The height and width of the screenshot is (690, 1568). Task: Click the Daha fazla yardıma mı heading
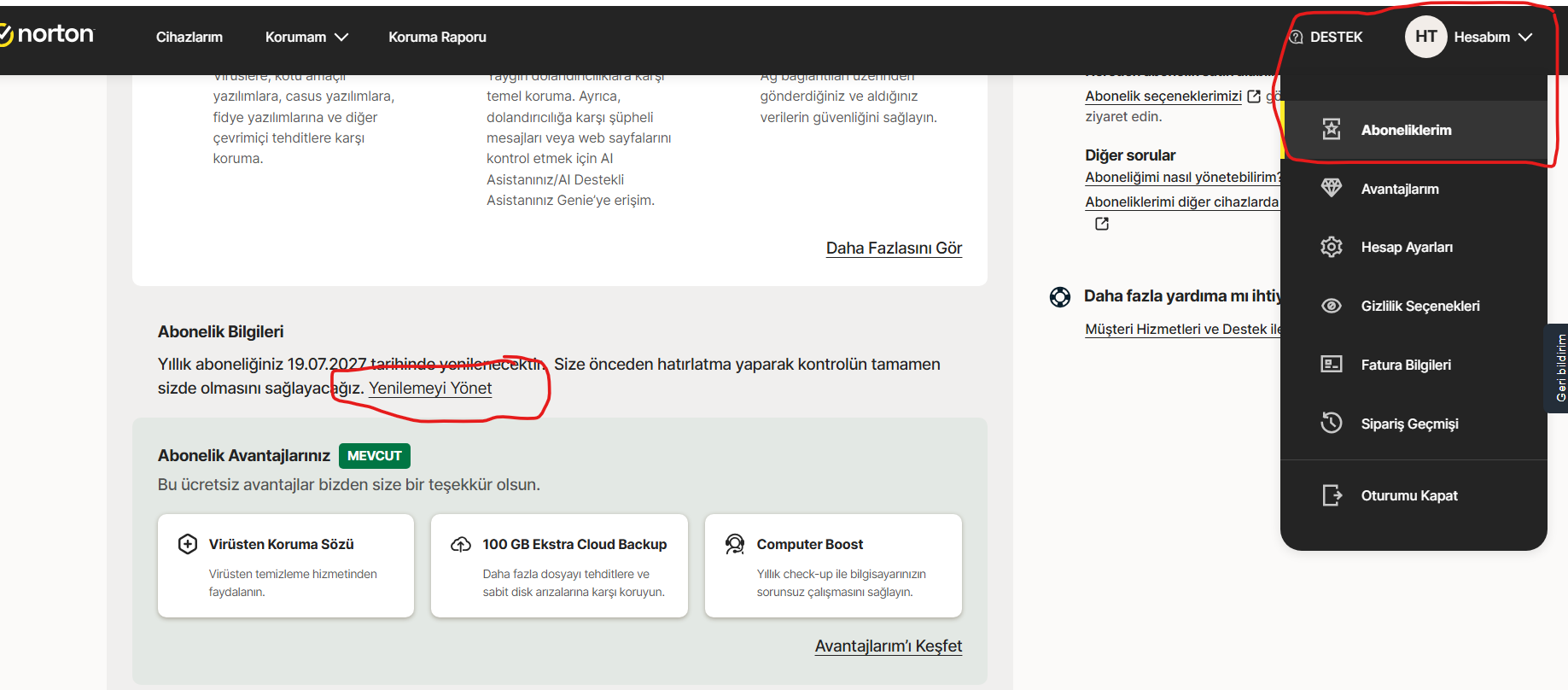coord(1182,296)
